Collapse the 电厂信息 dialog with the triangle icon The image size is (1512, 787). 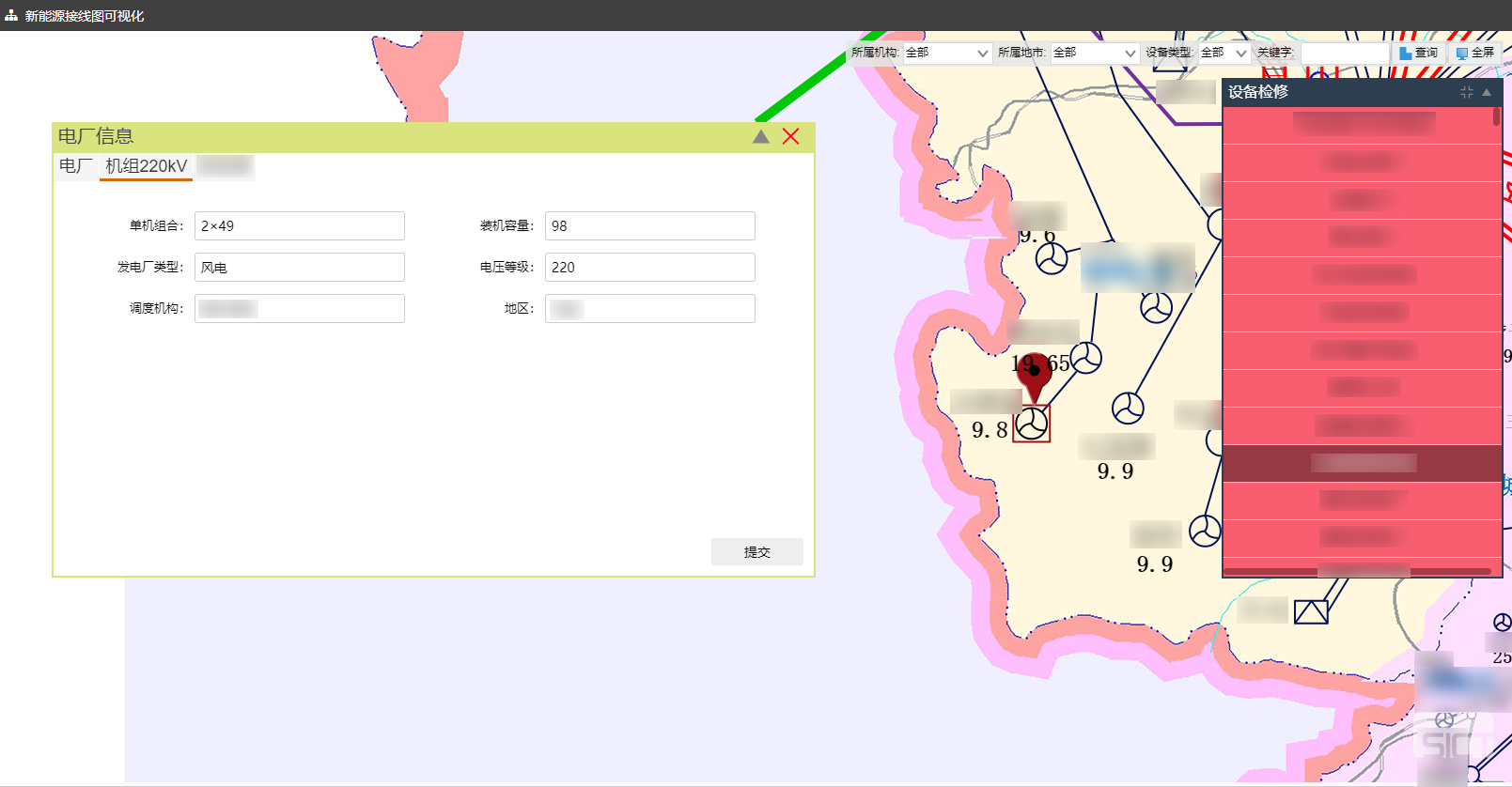tap(760, 137)
